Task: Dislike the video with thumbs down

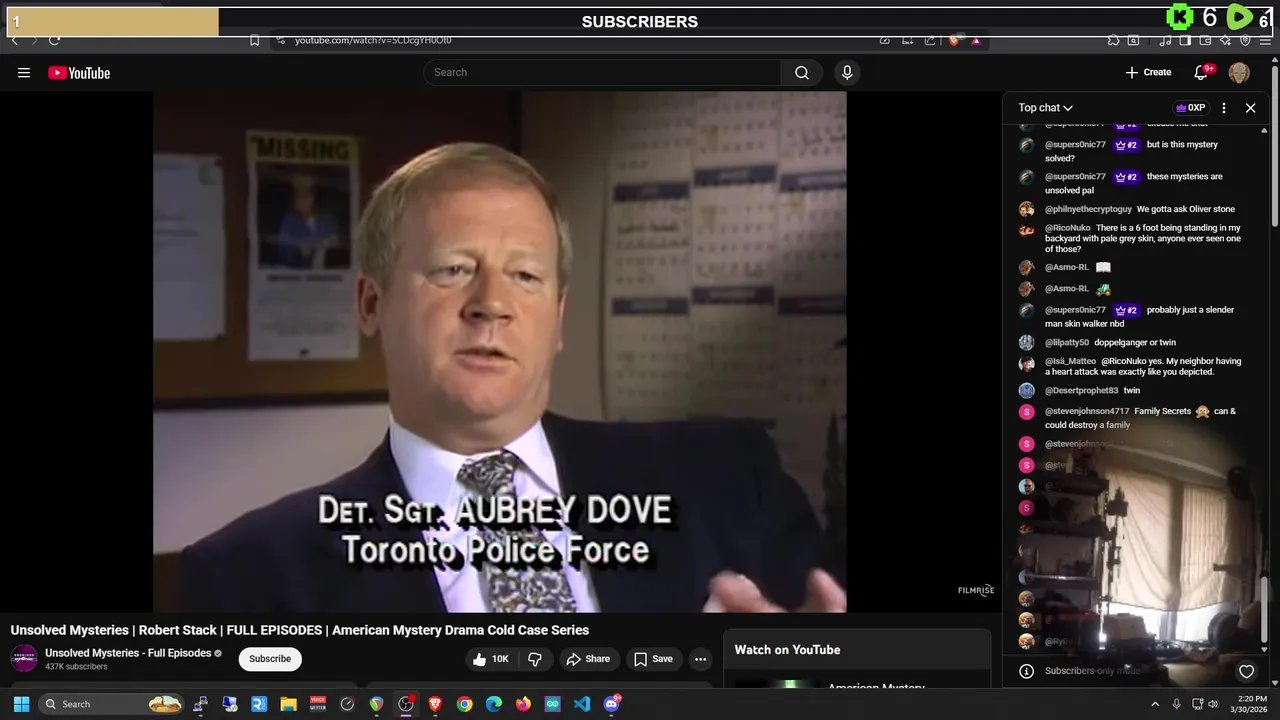Action: point(535,659)
